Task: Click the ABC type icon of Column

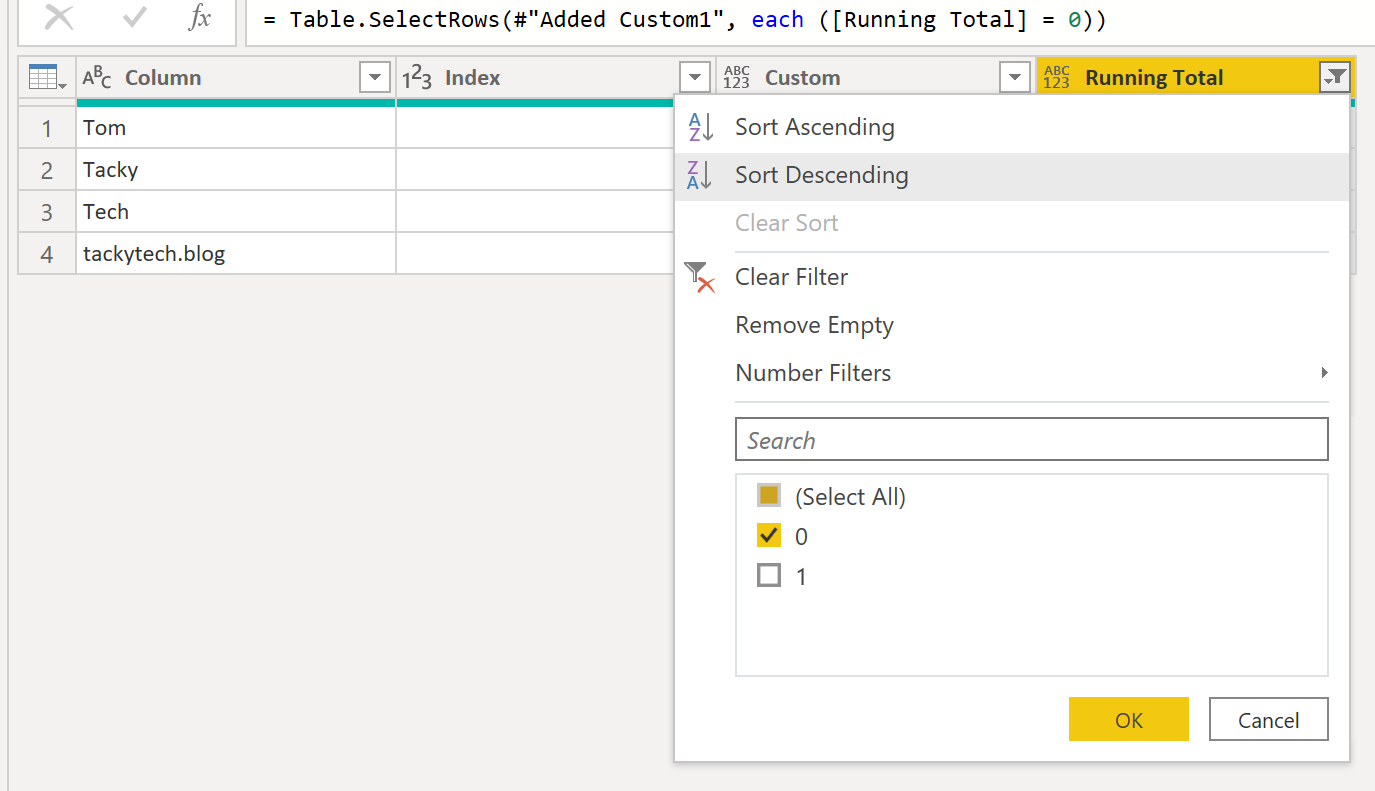Action: [x=98, y=77]
